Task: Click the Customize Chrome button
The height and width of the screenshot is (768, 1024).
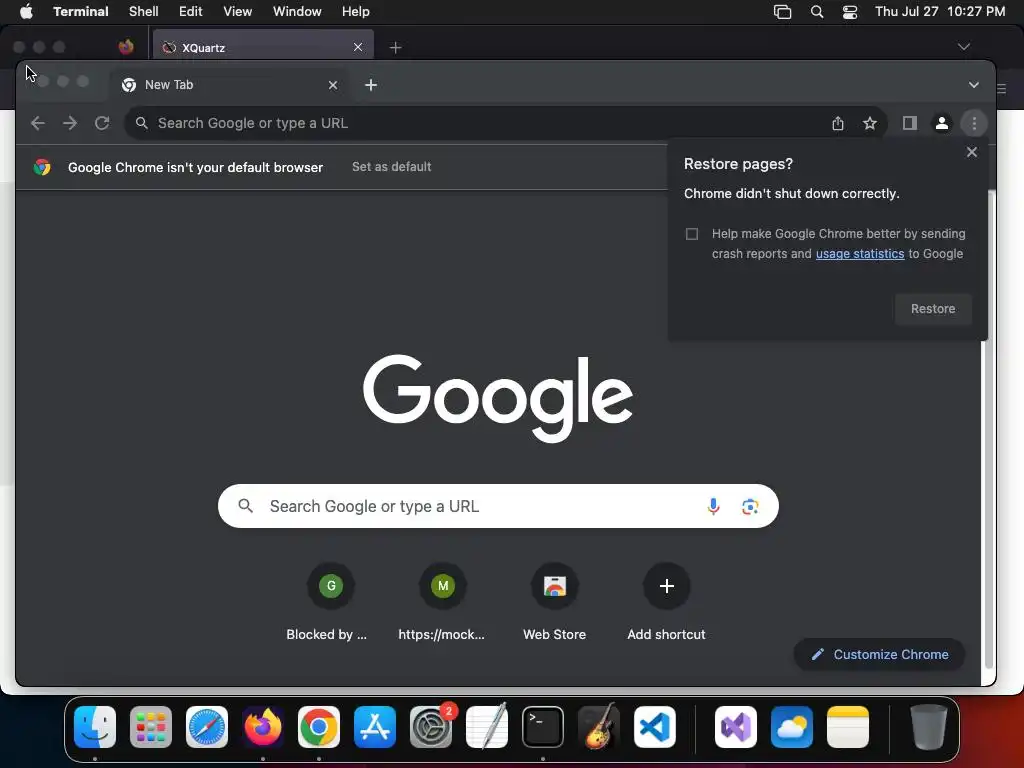Action: click(879, 654)
